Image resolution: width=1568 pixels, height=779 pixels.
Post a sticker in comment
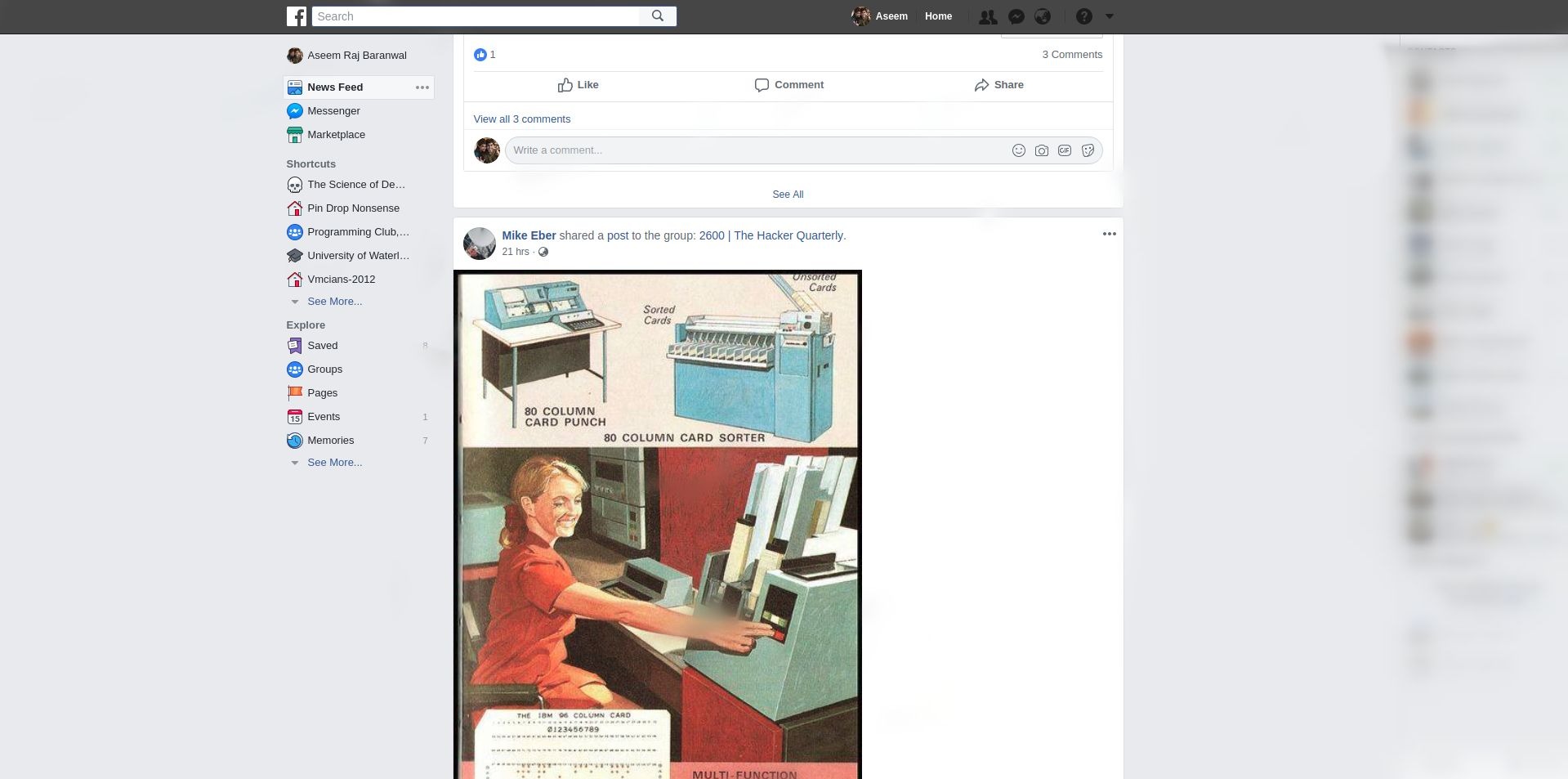1088,150
